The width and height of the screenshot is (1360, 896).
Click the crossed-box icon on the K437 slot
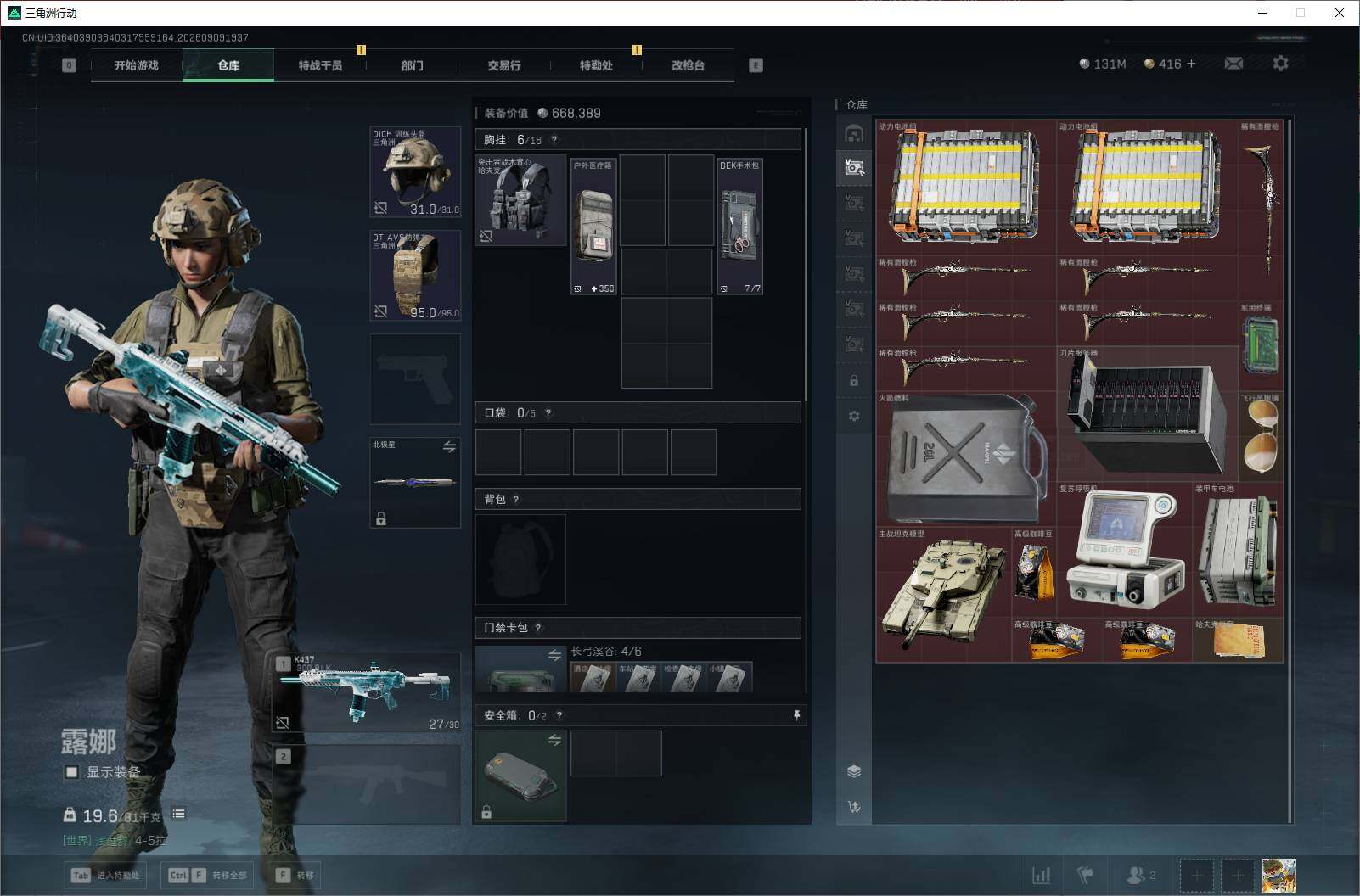pos(282,722)
